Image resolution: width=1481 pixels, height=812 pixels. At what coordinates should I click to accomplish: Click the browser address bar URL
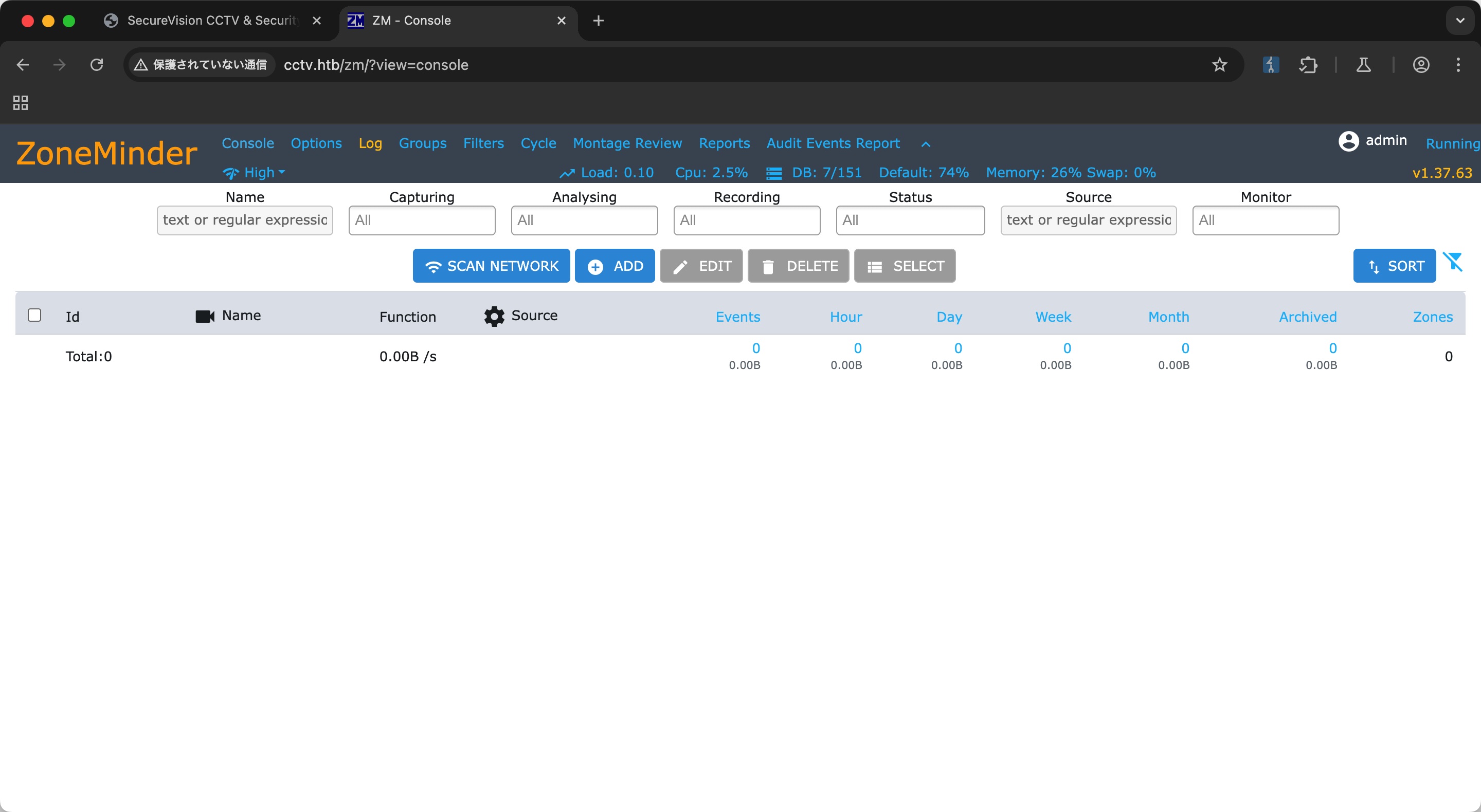[376, 65]
